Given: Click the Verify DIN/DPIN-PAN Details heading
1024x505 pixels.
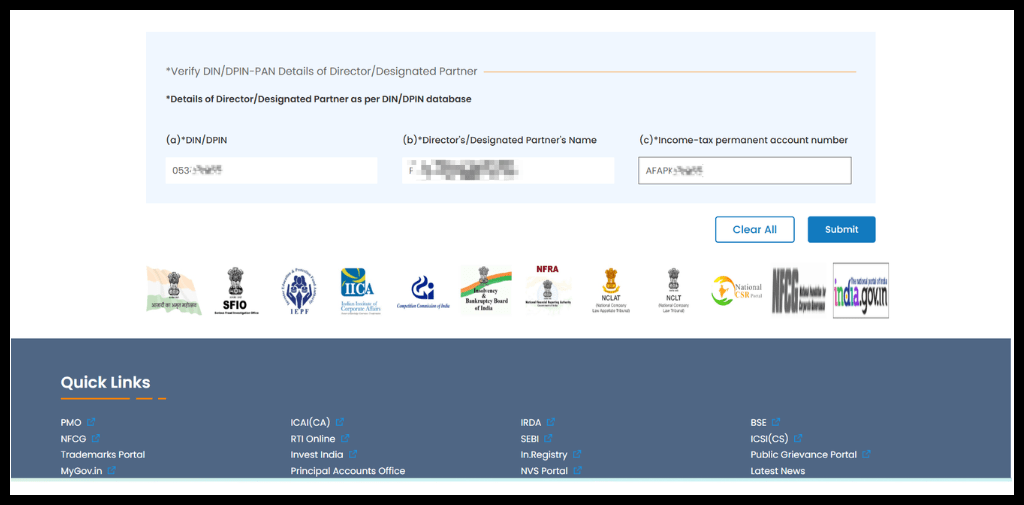Looking at the screenshot, I should [321, 71].
